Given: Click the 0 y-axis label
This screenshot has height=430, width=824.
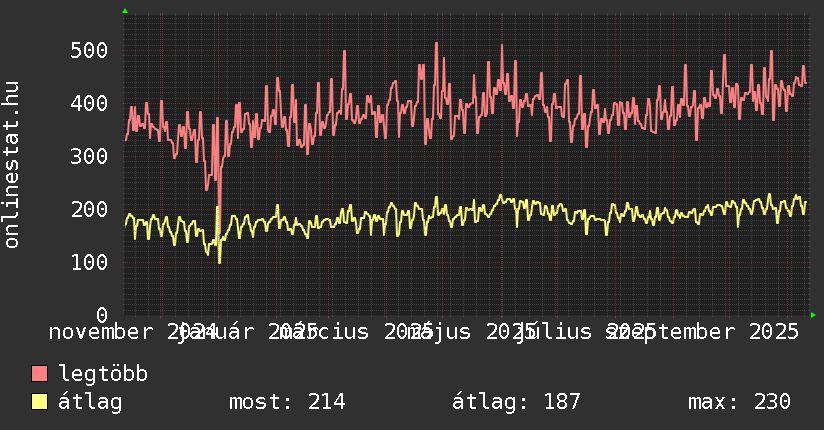Looking at the screenshot, I should point(101,315).
